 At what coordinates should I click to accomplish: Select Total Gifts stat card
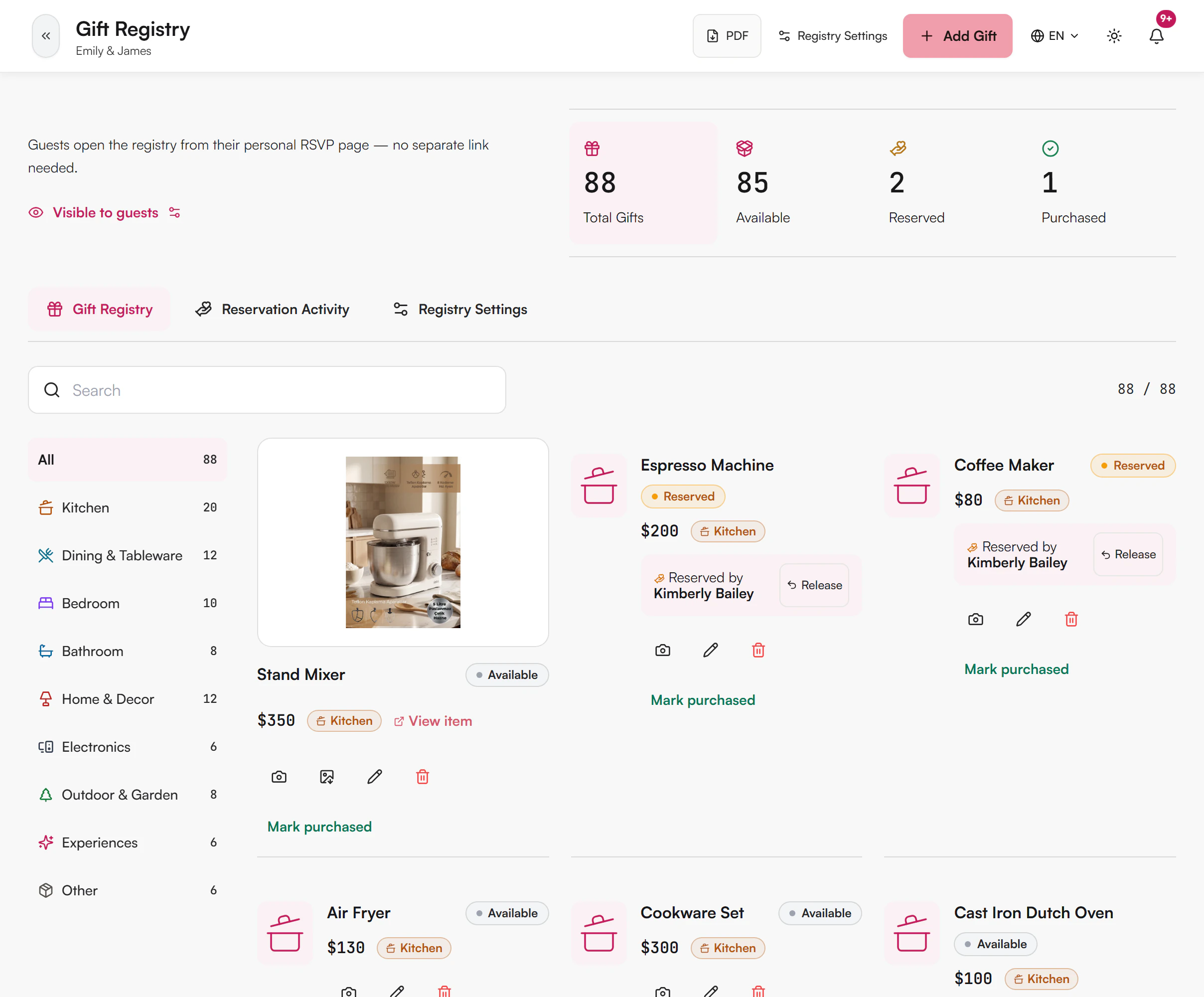click(x=643, y=183)
